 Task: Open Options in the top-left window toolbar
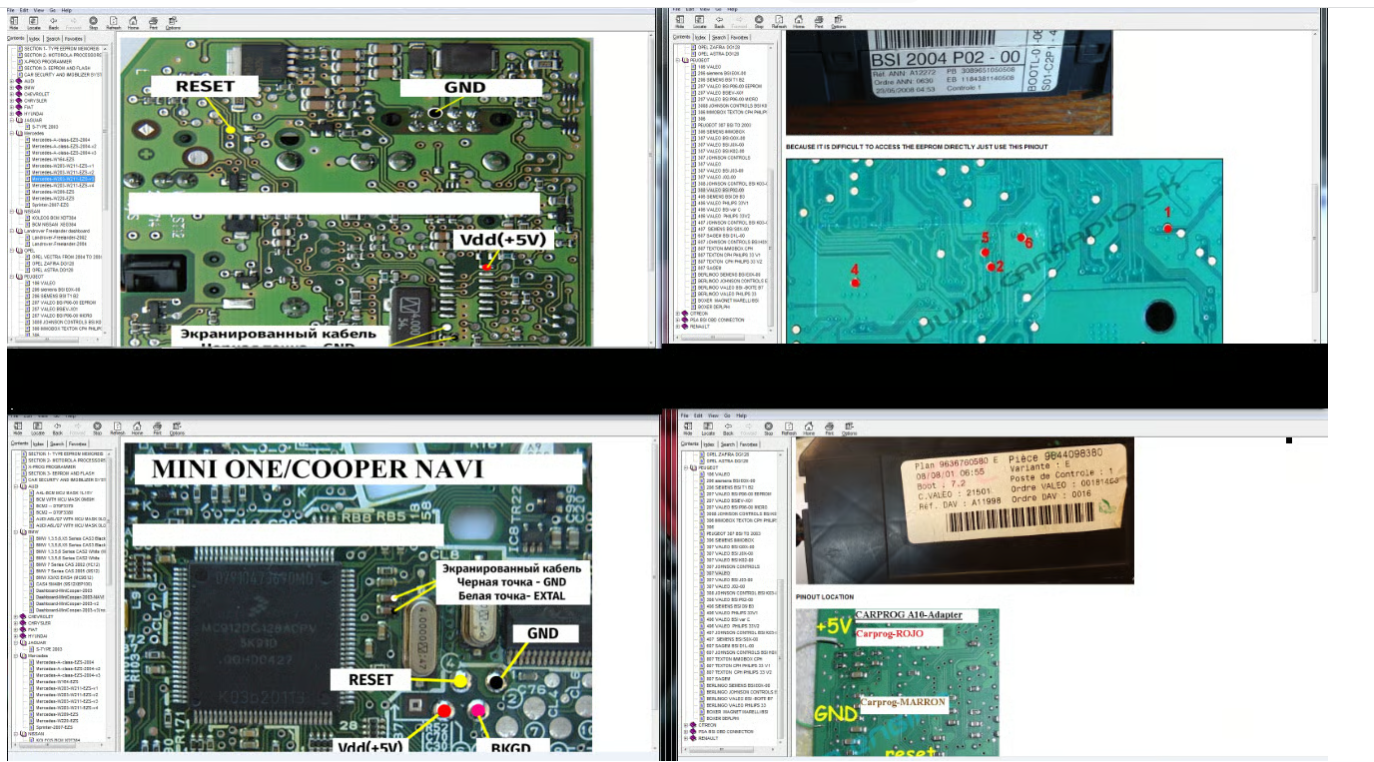pos(173,22)
